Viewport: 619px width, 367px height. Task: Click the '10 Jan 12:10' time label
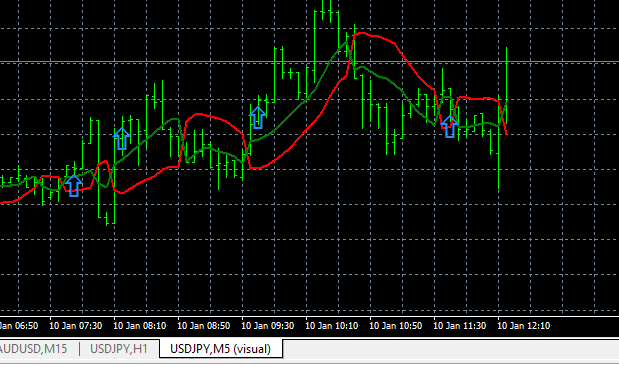(x=524, y=326)
